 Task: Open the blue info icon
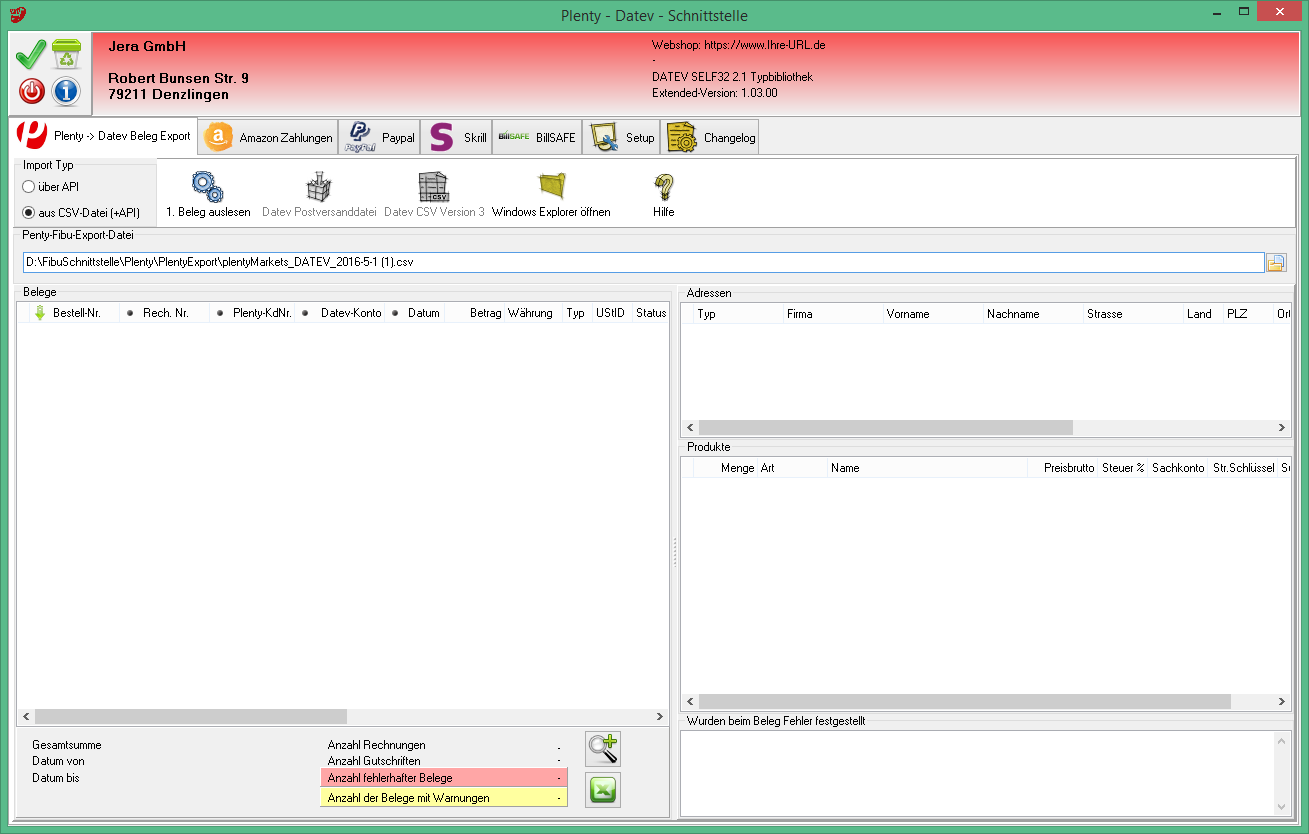click(x=66, y=91)
